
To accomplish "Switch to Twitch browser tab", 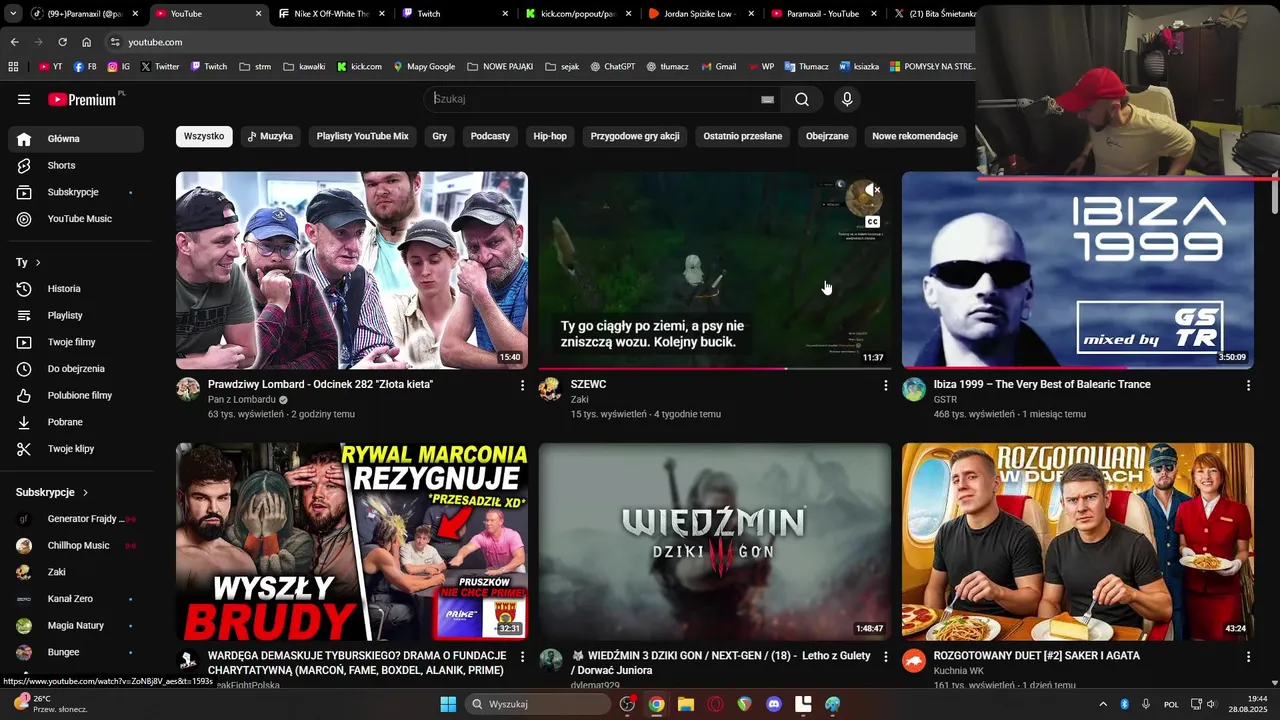I will [455, 14].
